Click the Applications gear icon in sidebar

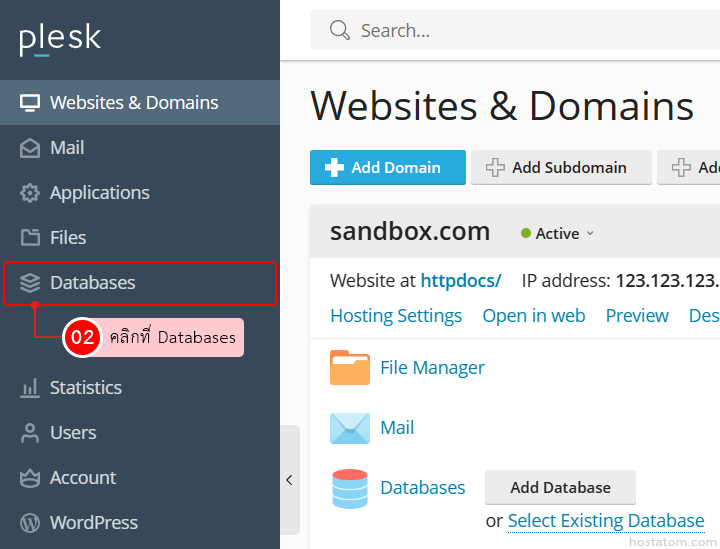coord(30,193)
